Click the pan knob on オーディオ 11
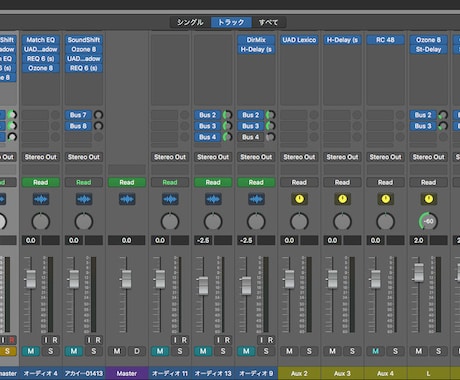Screen dimensions: 460x380 tap(170, 222)
